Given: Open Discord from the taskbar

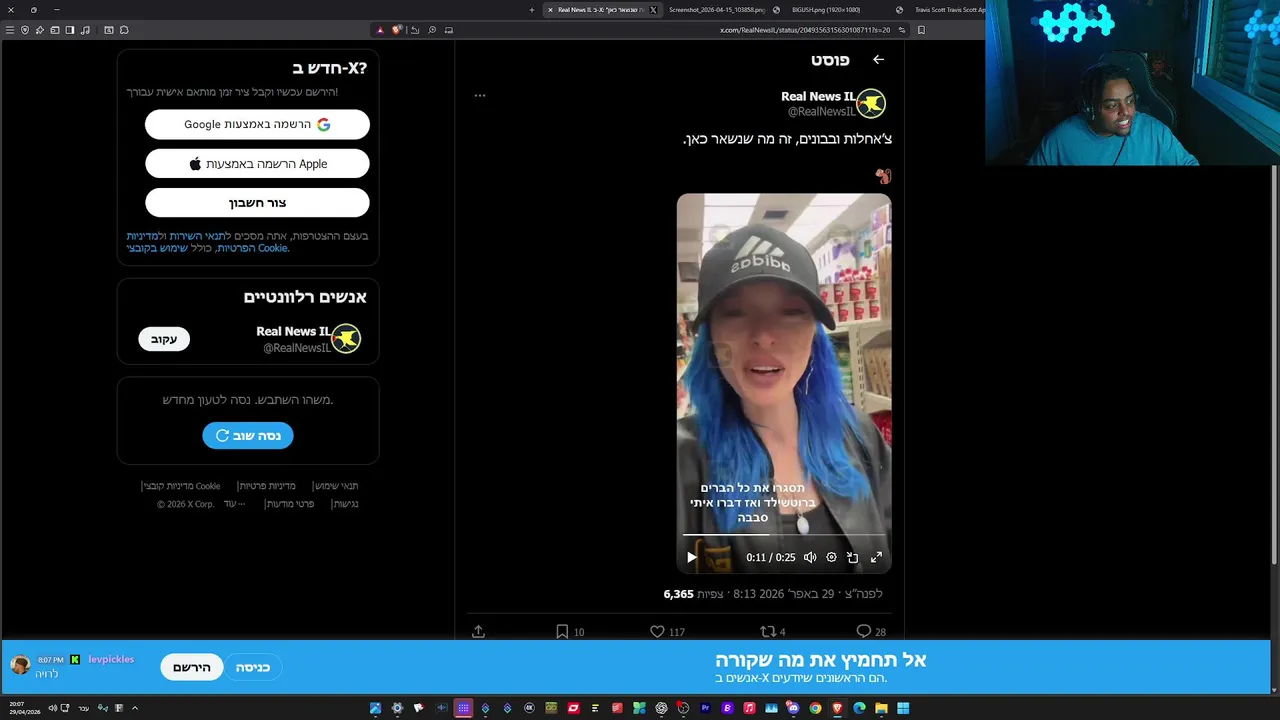Looking at the screenshot, I should (x=793, y=708).
